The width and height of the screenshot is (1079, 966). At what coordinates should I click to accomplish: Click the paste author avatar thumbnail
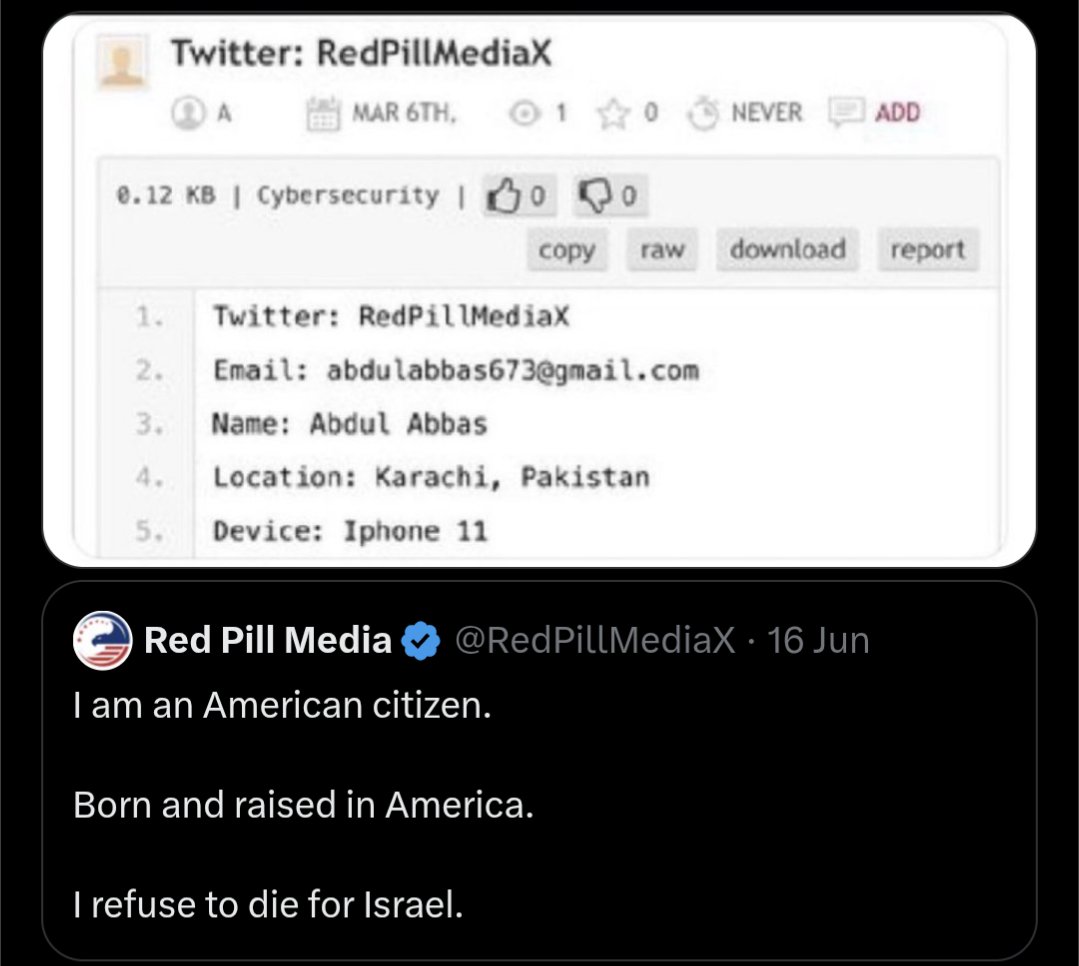(122, 61)
